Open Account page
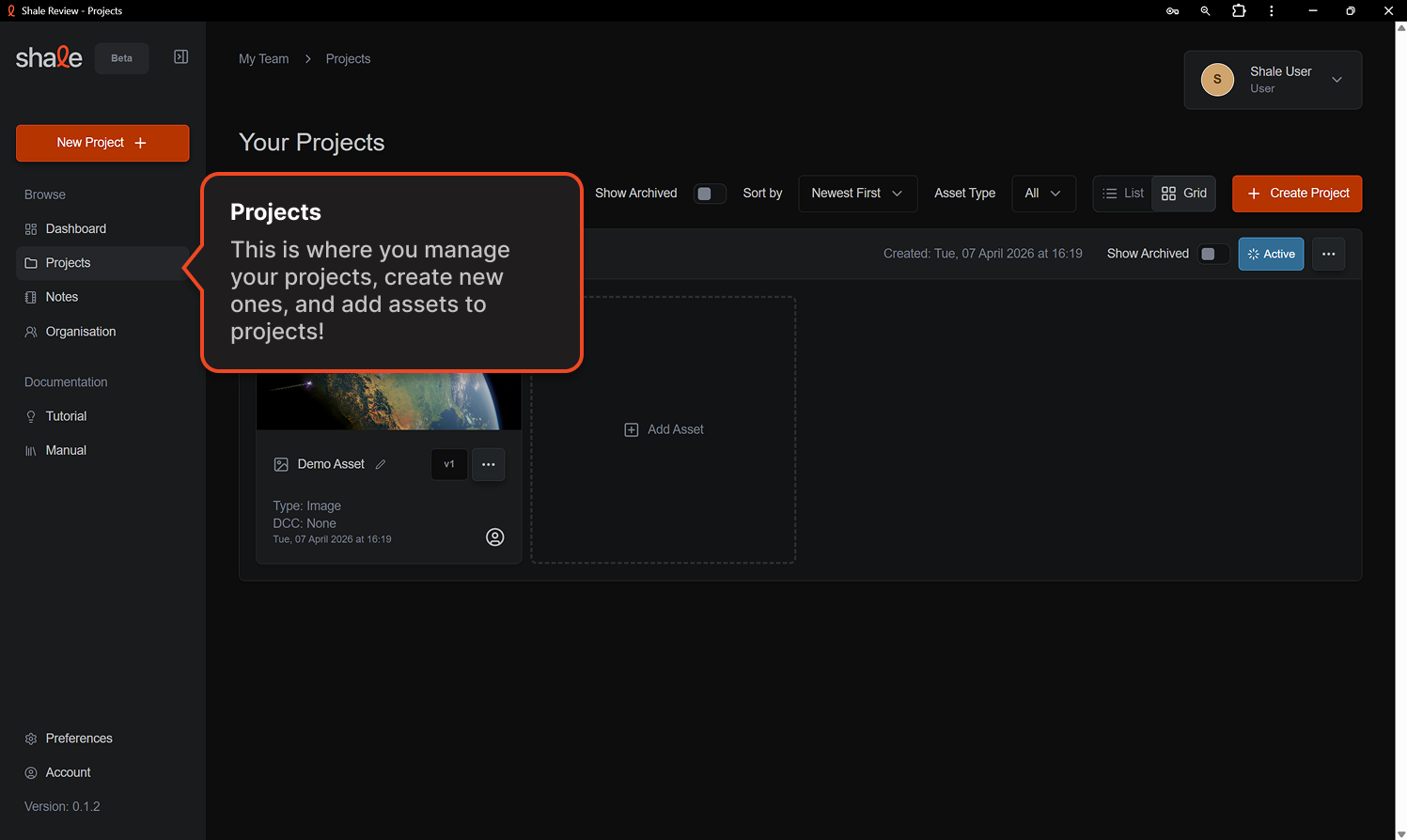 coord(102,772)
